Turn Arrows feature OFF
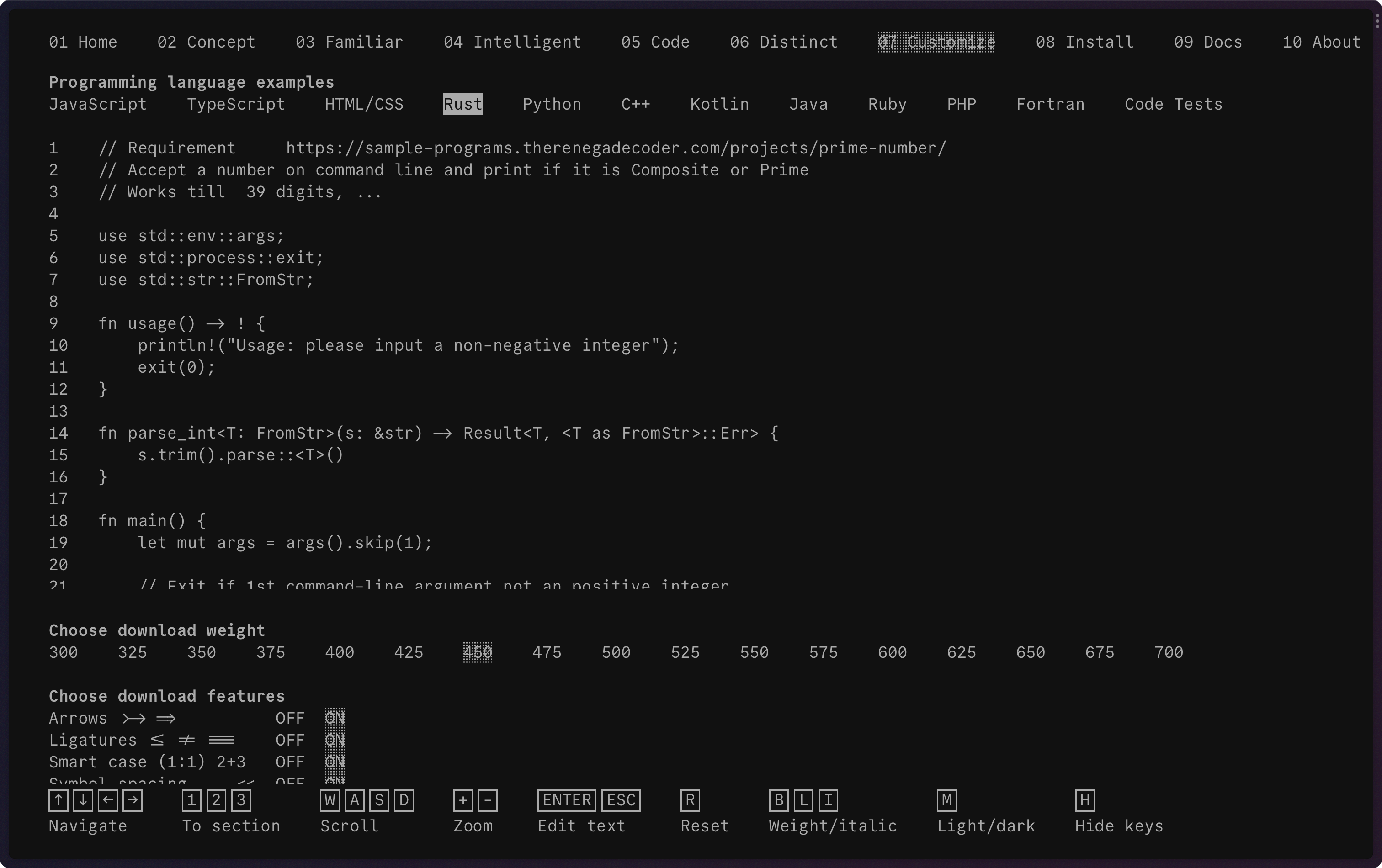The height and width of the screenshot is (868, 1382). [290, 718]
